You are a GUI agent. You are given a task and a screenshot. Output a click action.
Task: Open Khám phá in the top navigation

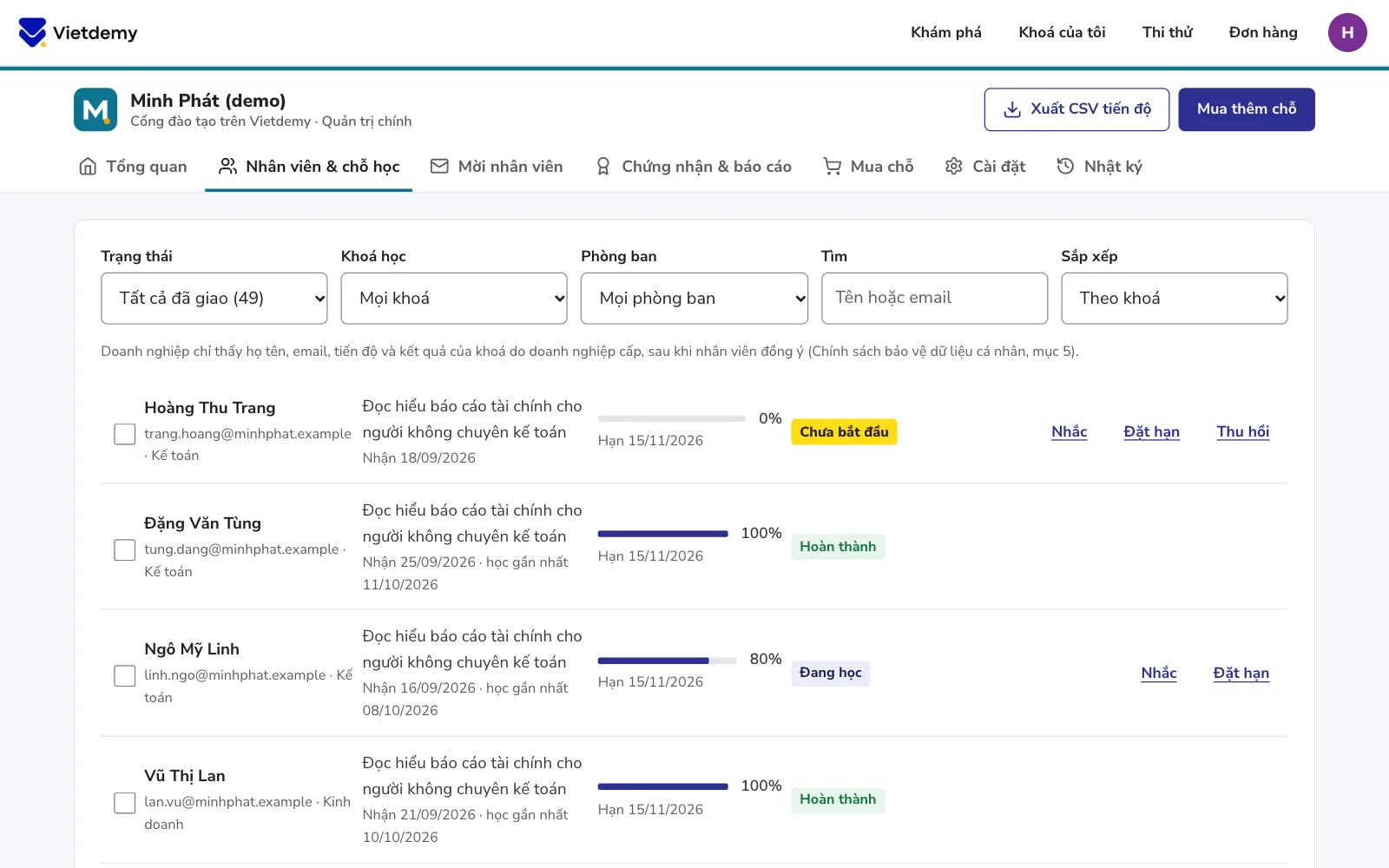pos(946,33)
